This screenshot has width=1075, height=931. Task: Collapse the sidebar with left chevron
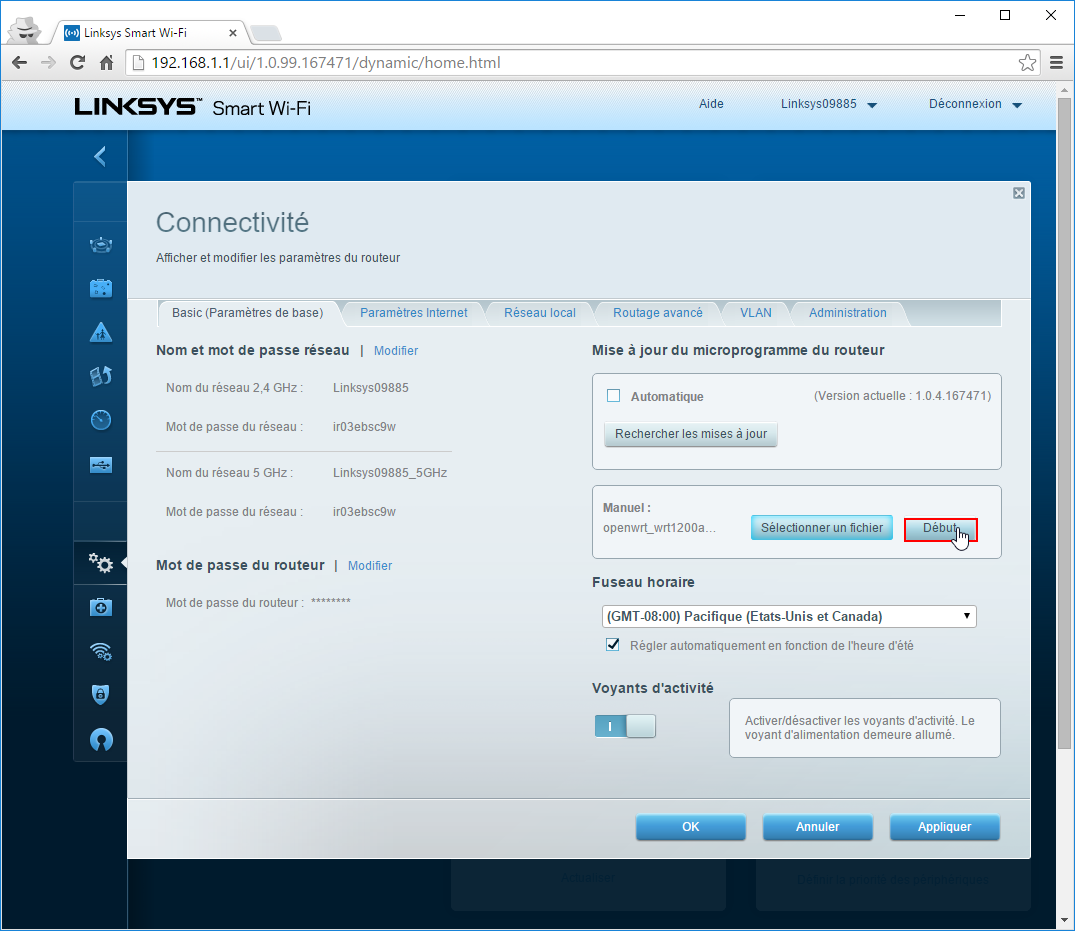[x=100, y=156]
